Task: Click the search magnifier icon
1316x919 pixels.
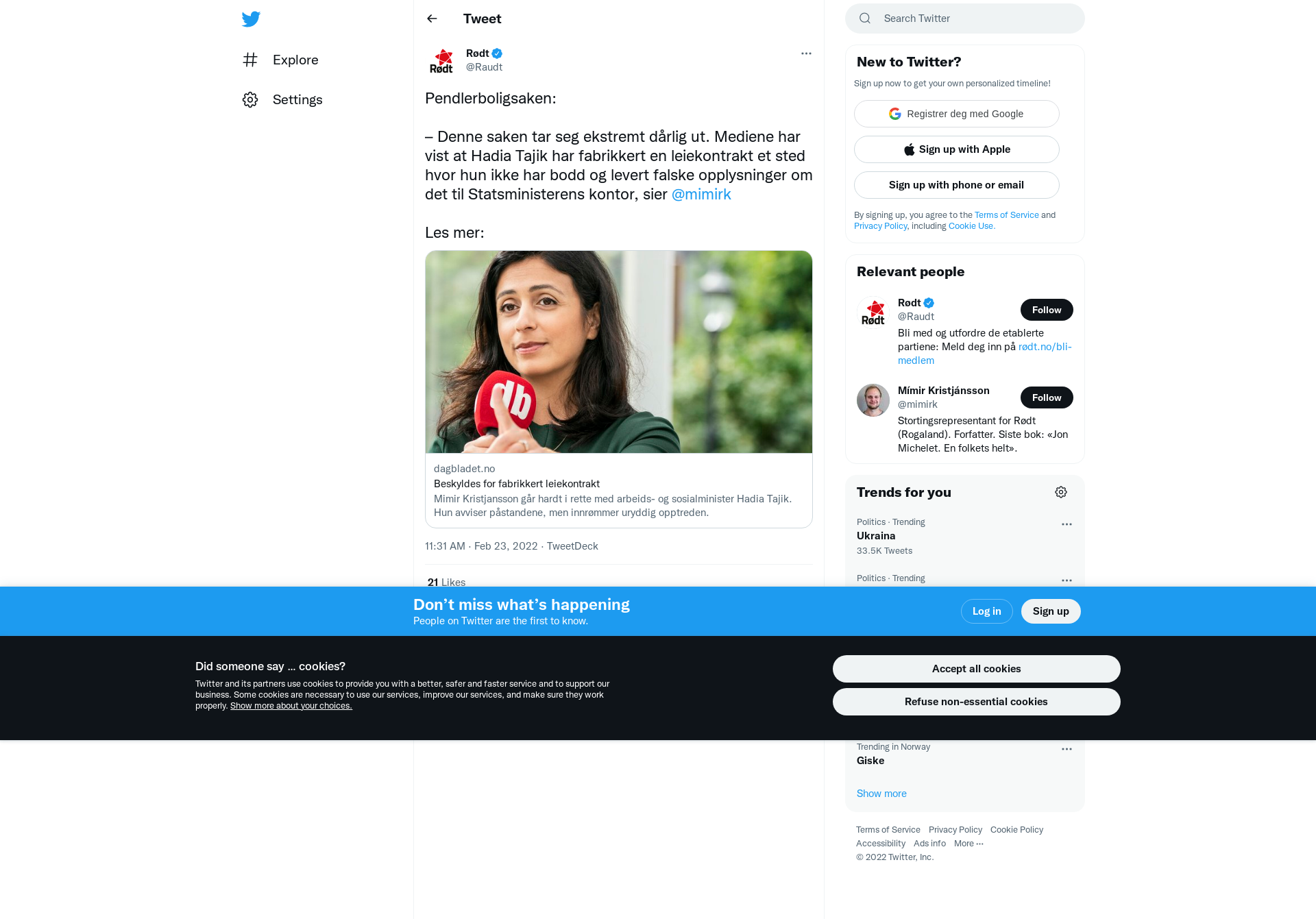Action: click(865, 19)
